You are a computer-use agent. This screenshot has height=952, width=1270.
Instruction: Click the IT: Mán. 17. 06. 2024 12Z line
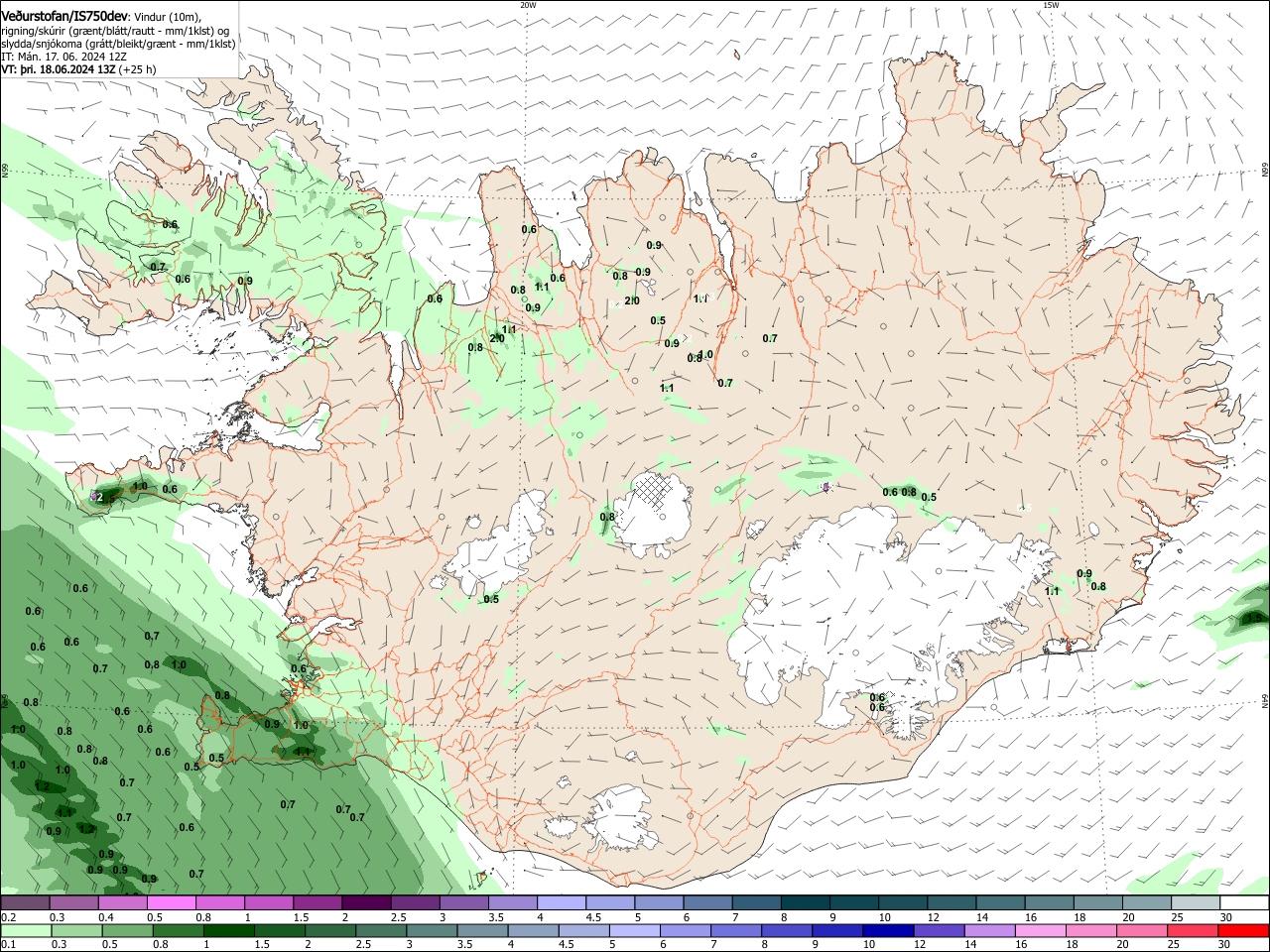63,57
